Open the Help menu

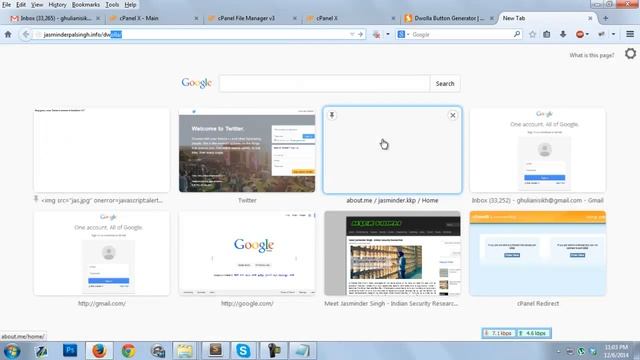[130, 5]
